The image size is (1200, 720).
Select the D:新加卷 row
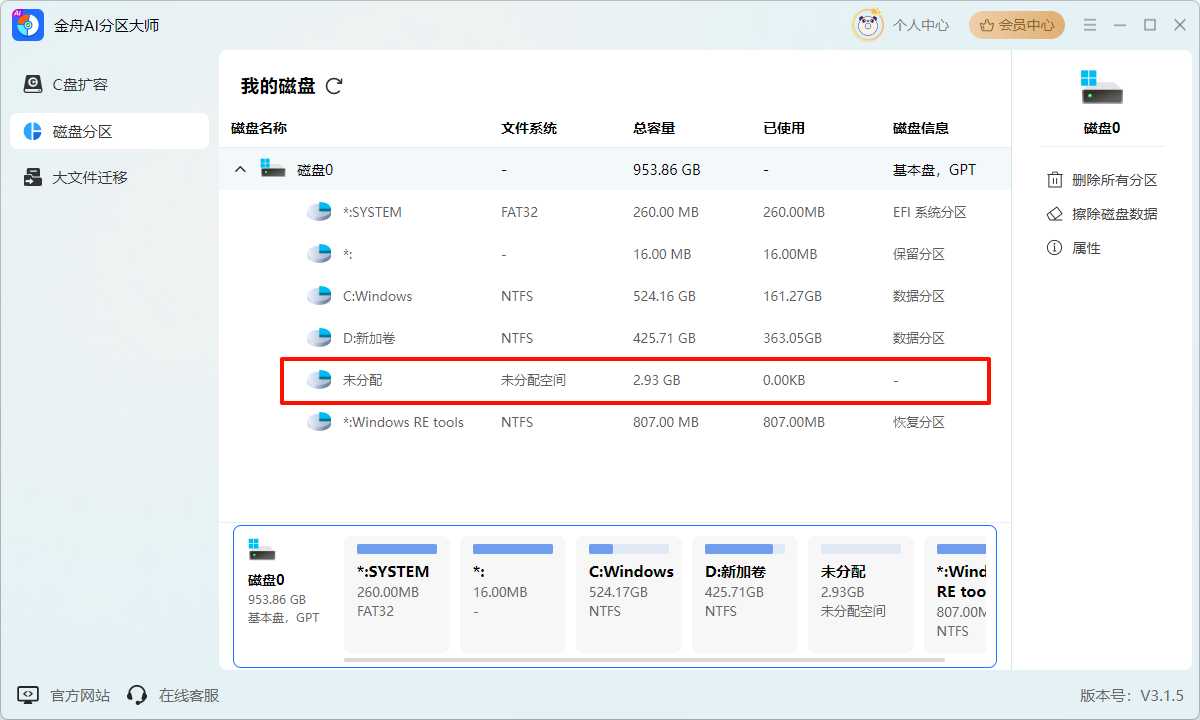point(614,338)
